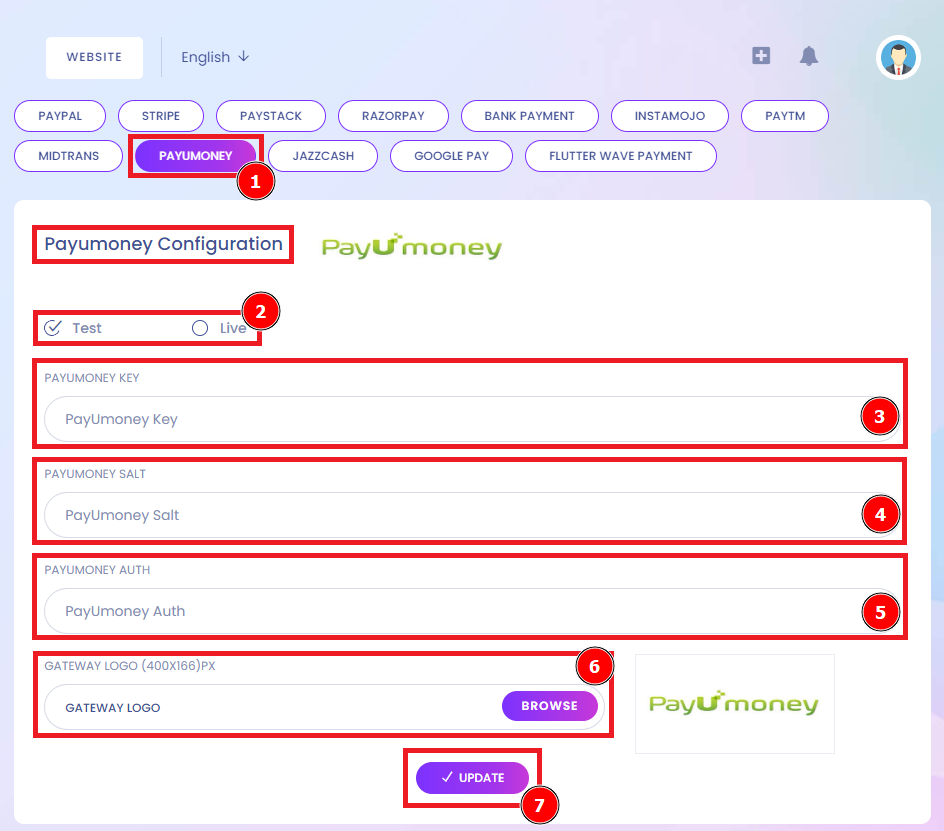Go to the MIDTRANS tab

pyautogui.click(x=69, y=156)
